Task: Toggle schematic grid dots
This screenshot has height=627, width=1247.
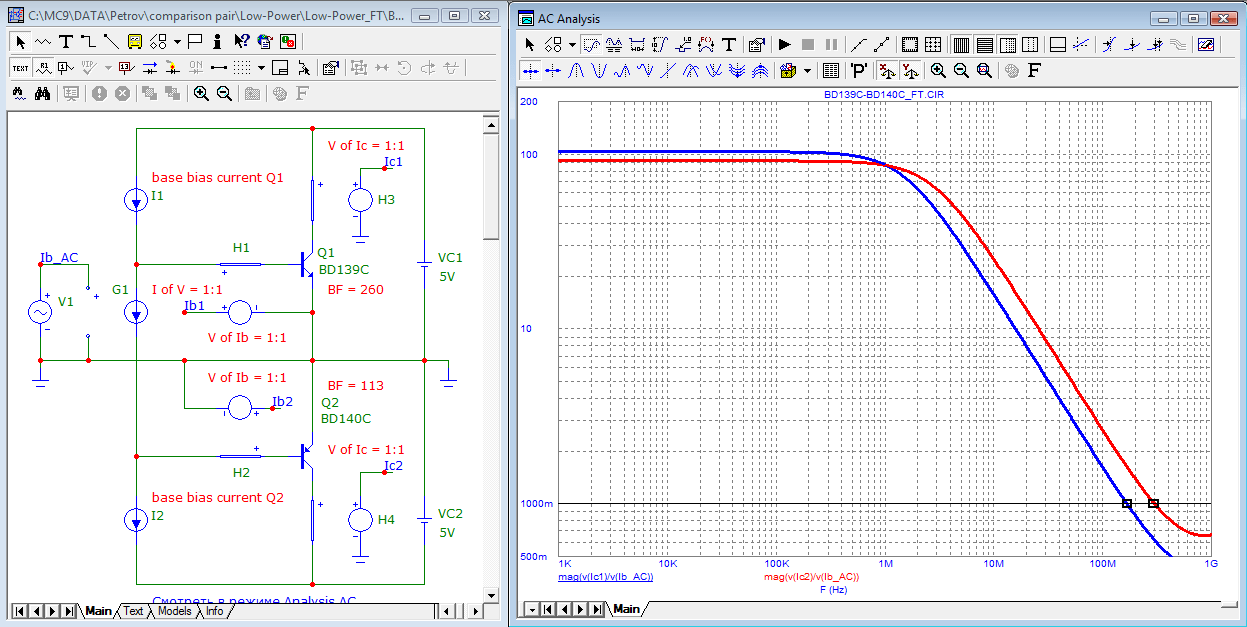Action: click(243, 67)
